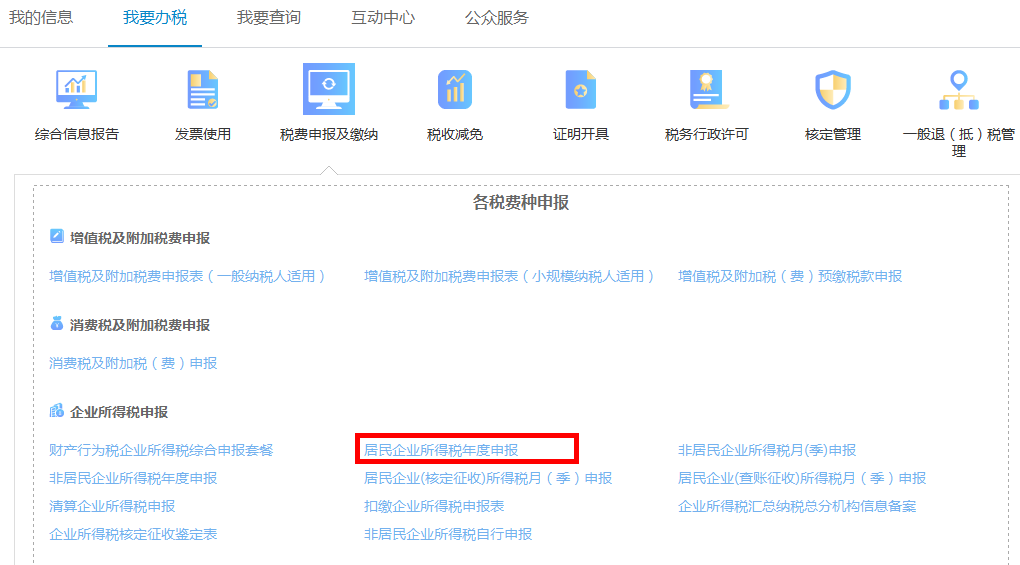The image size is (1020, 565).
Task: Open 增值税及附加税(费)预缴税款申报 link
Action: [x=790, y=276]
